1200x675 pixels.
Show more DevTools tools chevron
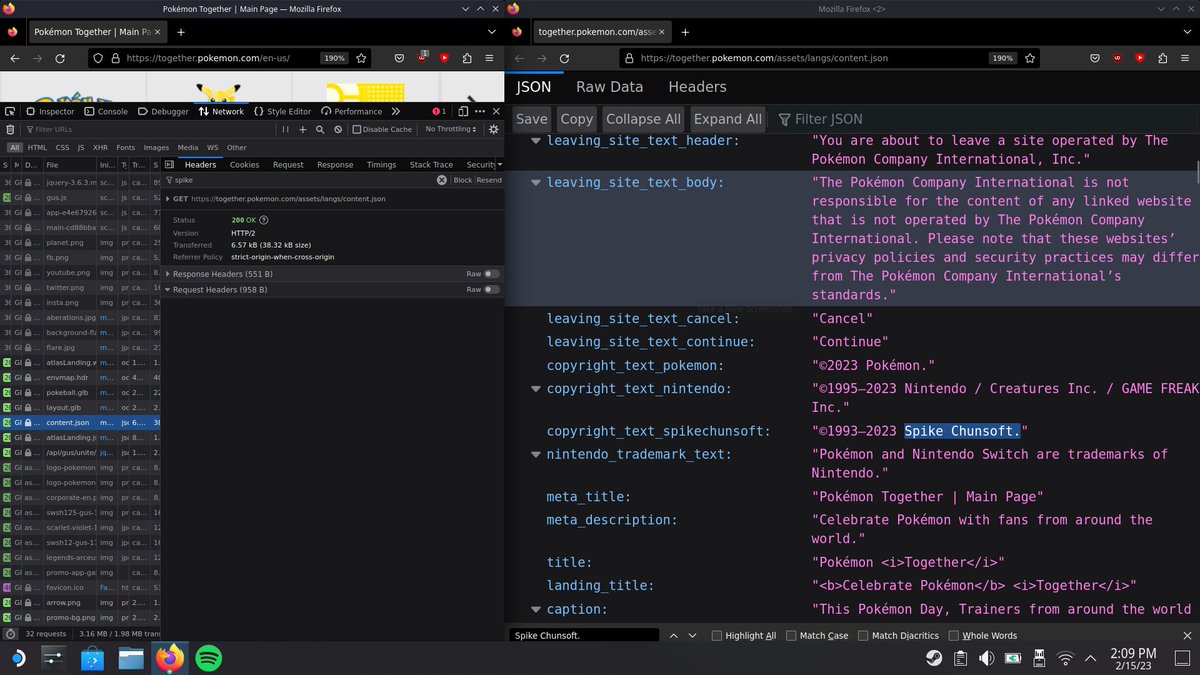397,111
